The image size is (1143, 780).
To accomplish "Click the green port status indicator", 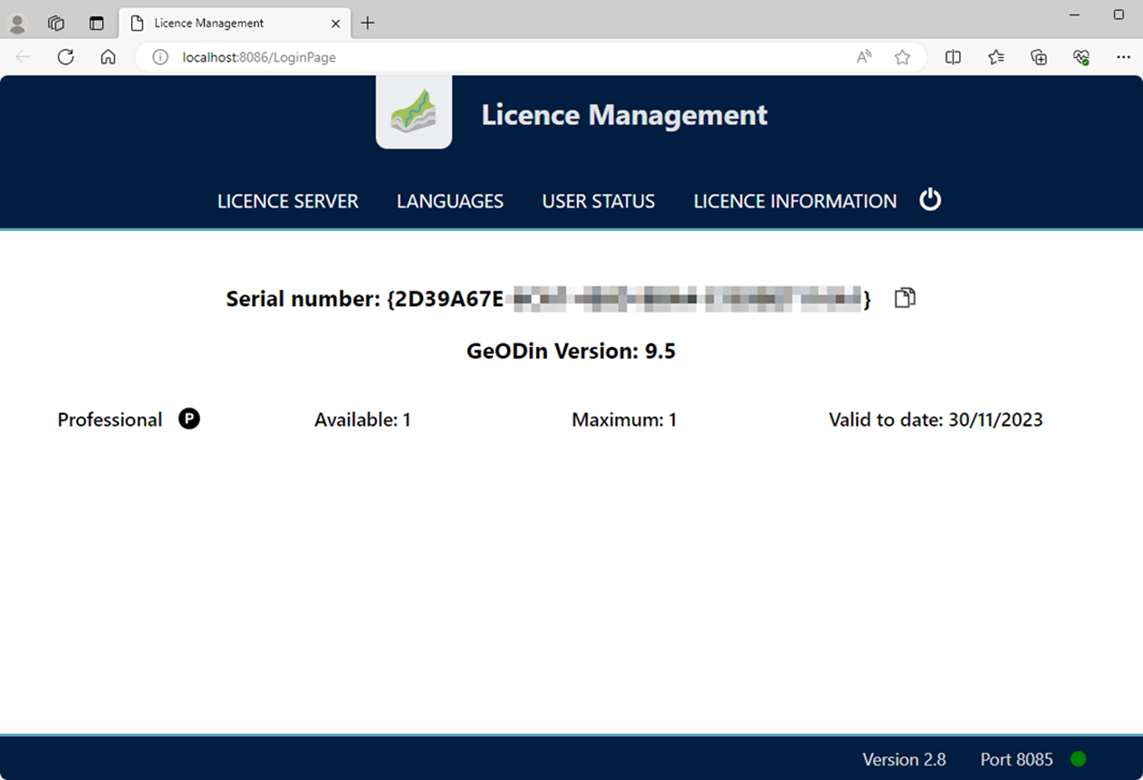I will pyautogui.click(x=1078, y=759).
